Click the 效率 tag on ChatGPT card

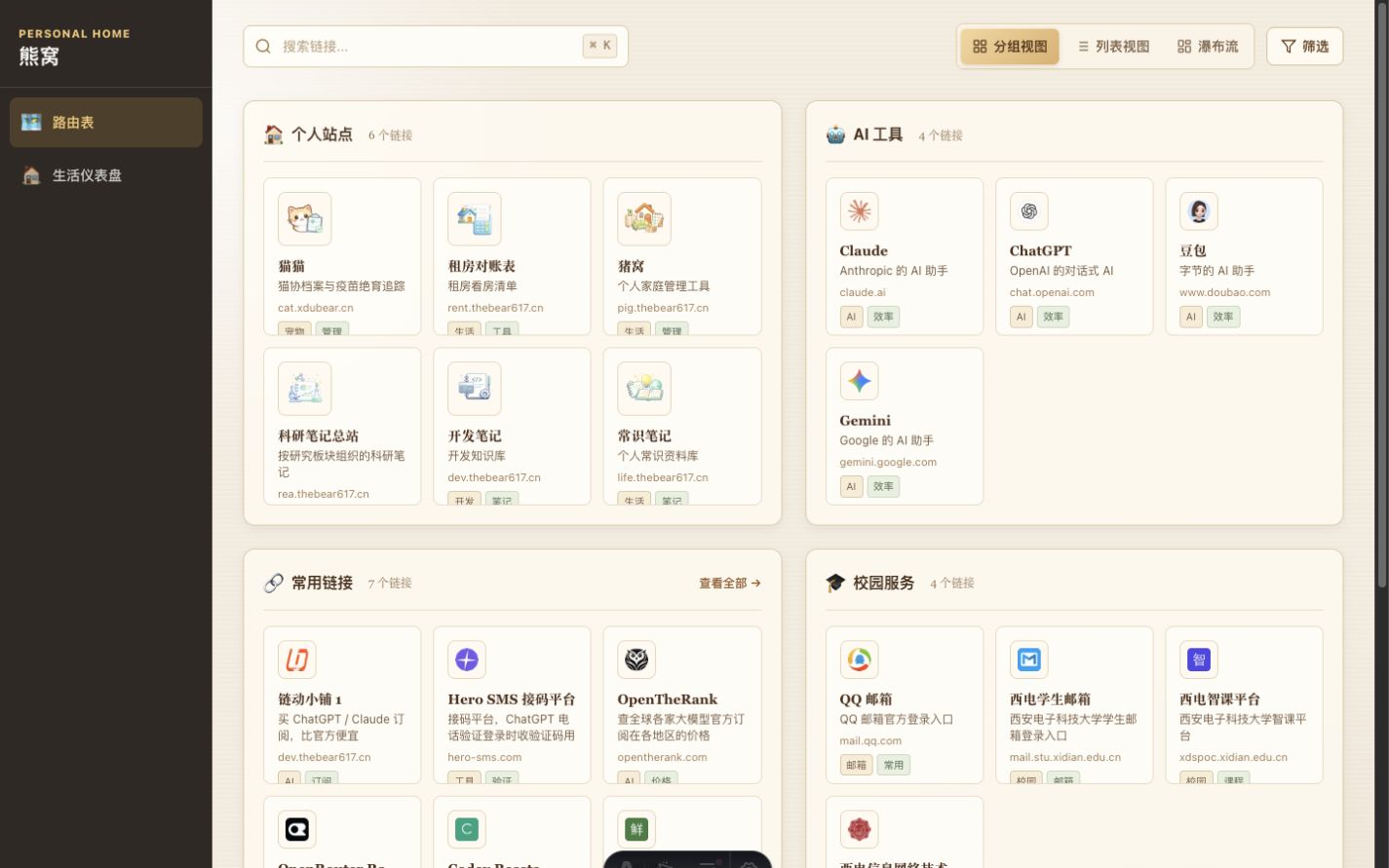(1053, 317)
